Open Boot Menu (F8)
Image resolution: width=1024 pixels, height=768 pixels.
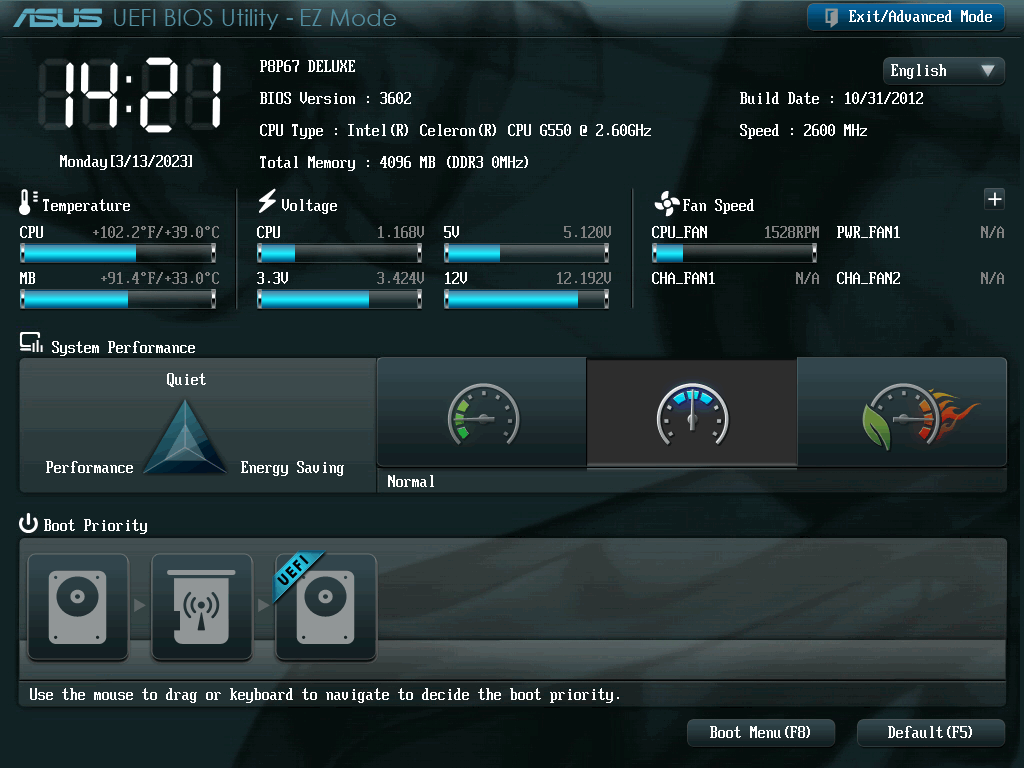761,733
